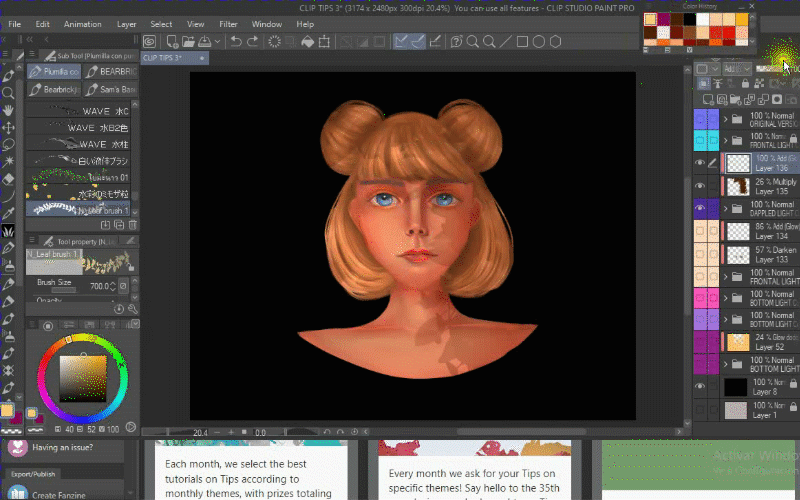This screenshot has height=500, width=800.
Task: Pick the Eraser tool in toolbar
Action: point(9,179)
